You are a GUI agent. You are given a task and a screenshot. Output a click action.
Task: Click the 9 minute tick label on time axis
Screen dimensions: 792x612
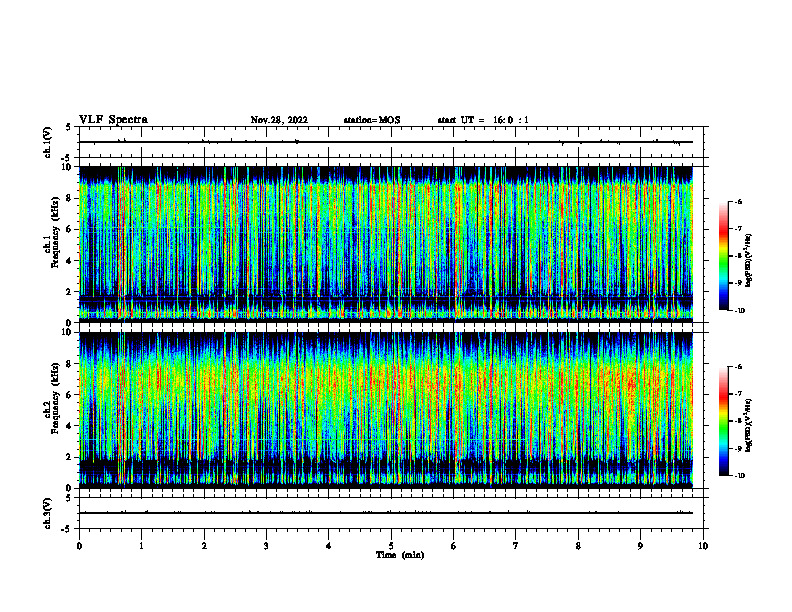pos(640,546)
